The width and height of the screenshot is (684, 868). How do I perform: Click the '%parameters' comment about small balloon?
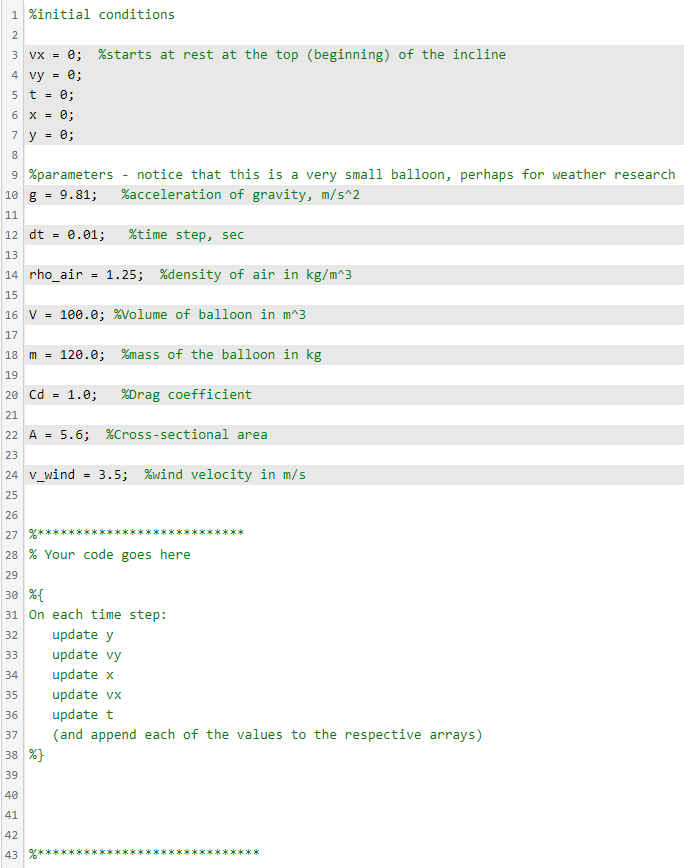(352, 175)
